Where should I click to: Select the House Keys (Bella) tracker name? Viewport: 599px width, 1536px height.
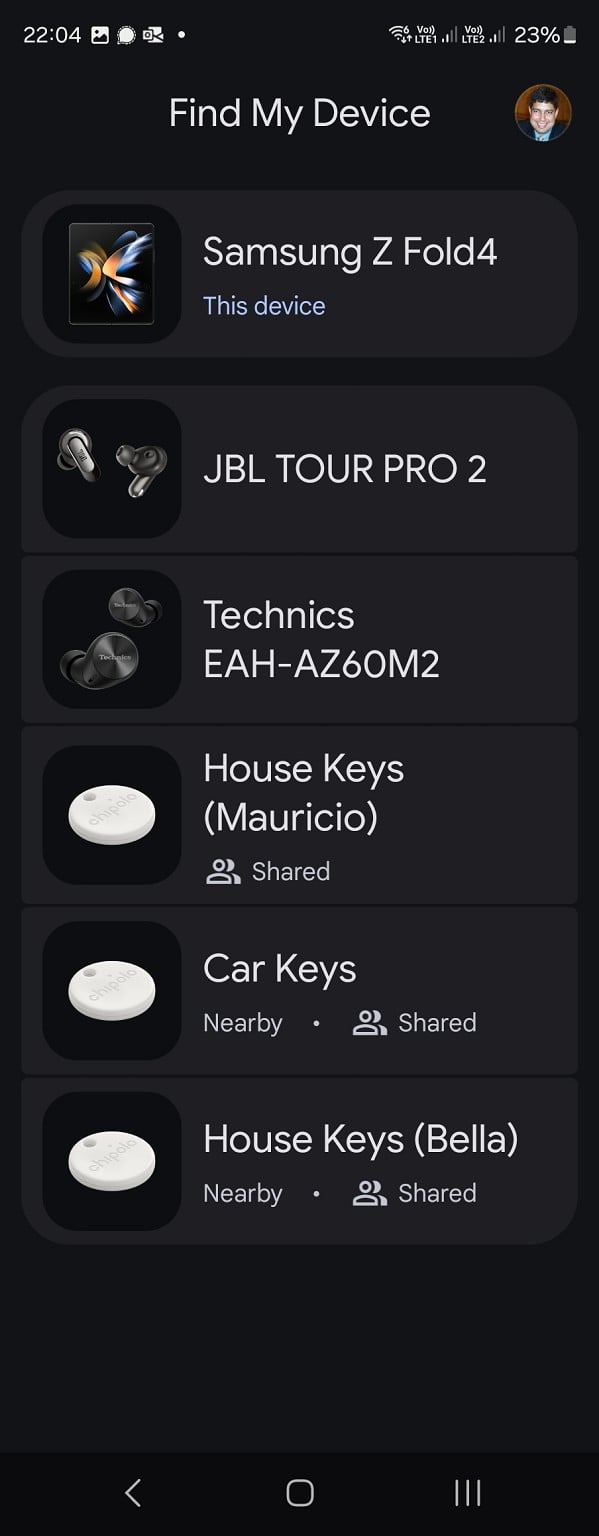[x=360, y=1139]
